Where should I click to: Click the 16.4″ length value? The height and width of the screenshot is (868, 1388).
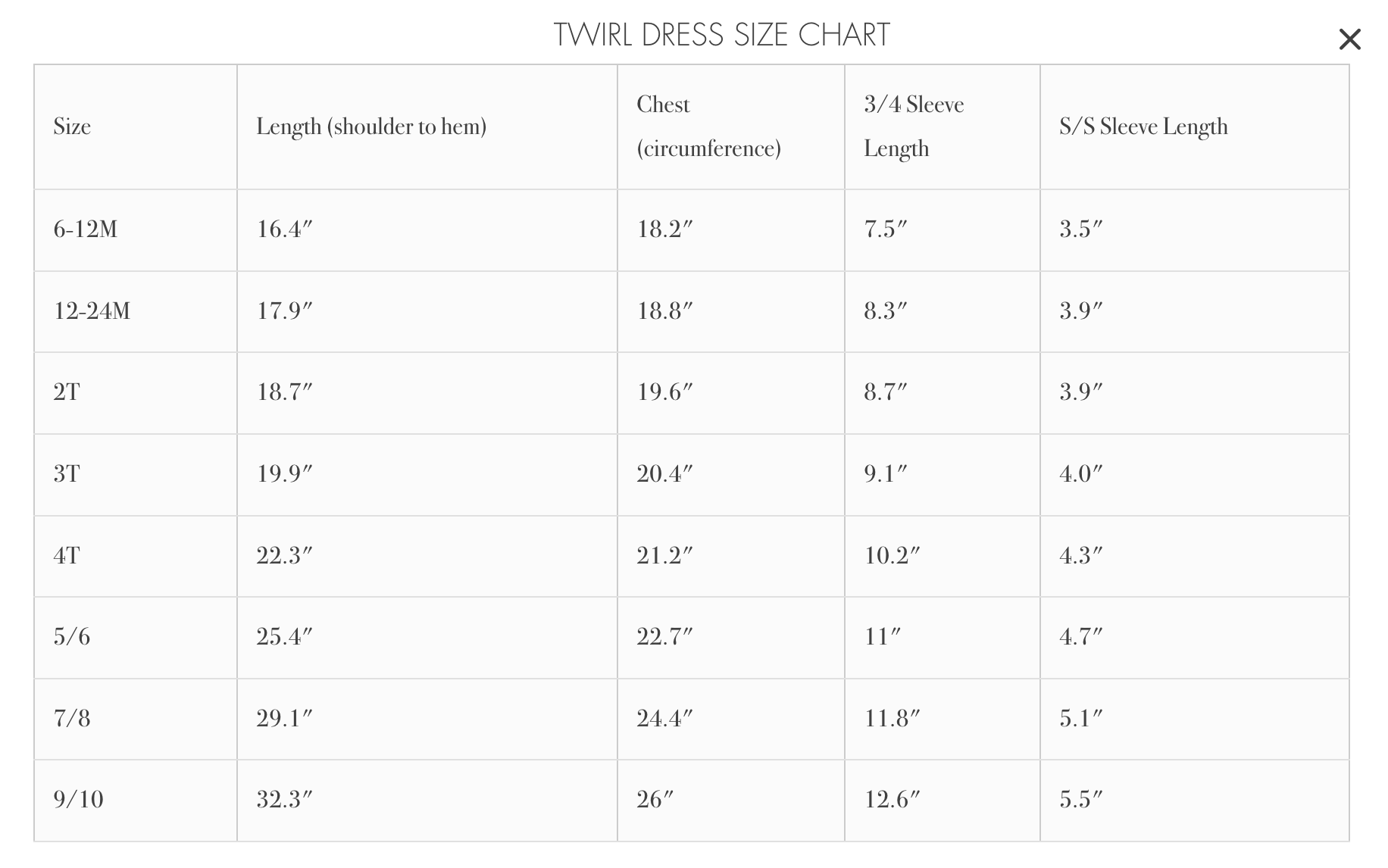(x=284, y=229)
